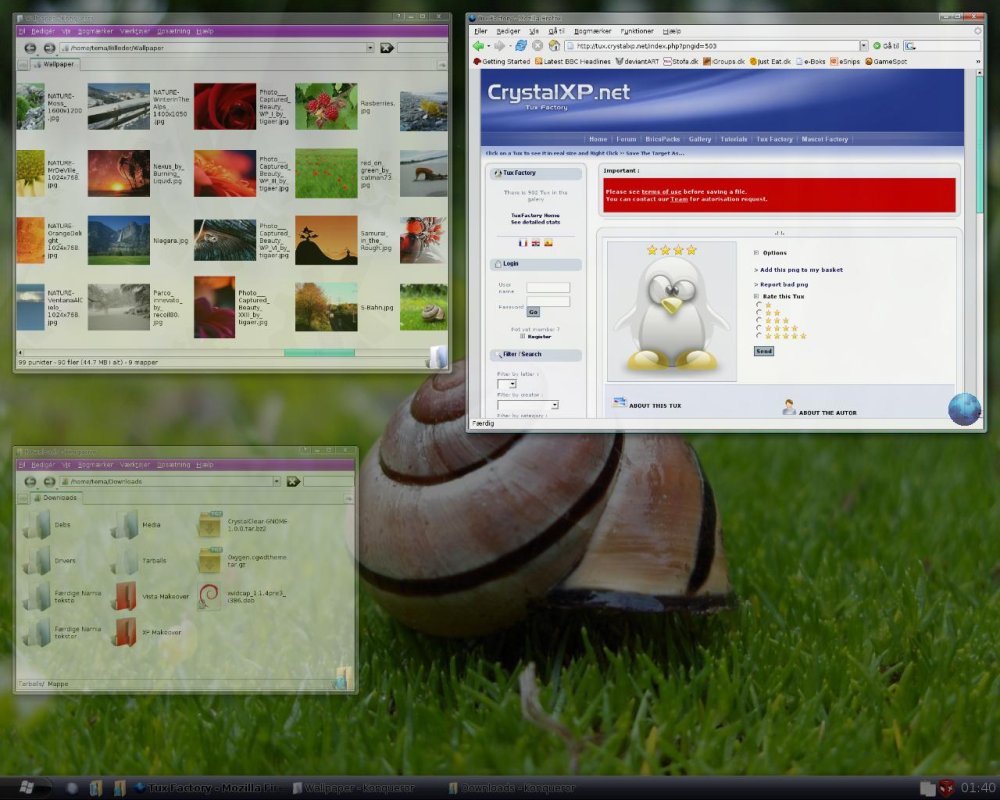
Task: Select the xvidcap .deb package file
Action: click(x=242, y=596)
